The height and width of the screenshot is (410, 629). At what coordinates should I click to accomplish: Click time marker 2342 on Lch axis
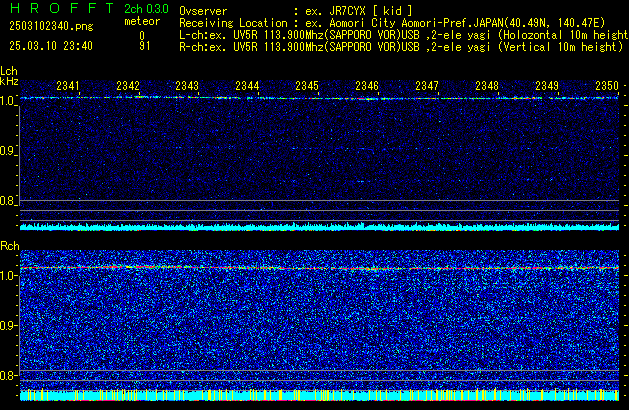point(128,86)
